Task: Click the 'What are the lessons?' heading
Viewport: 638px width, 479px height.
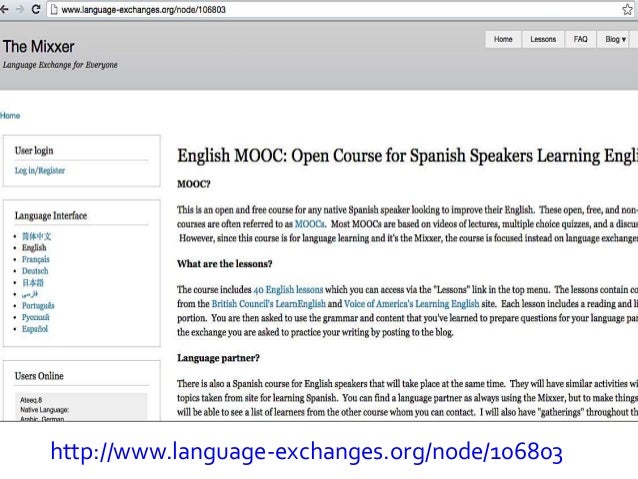Action: tap(225, 264)
